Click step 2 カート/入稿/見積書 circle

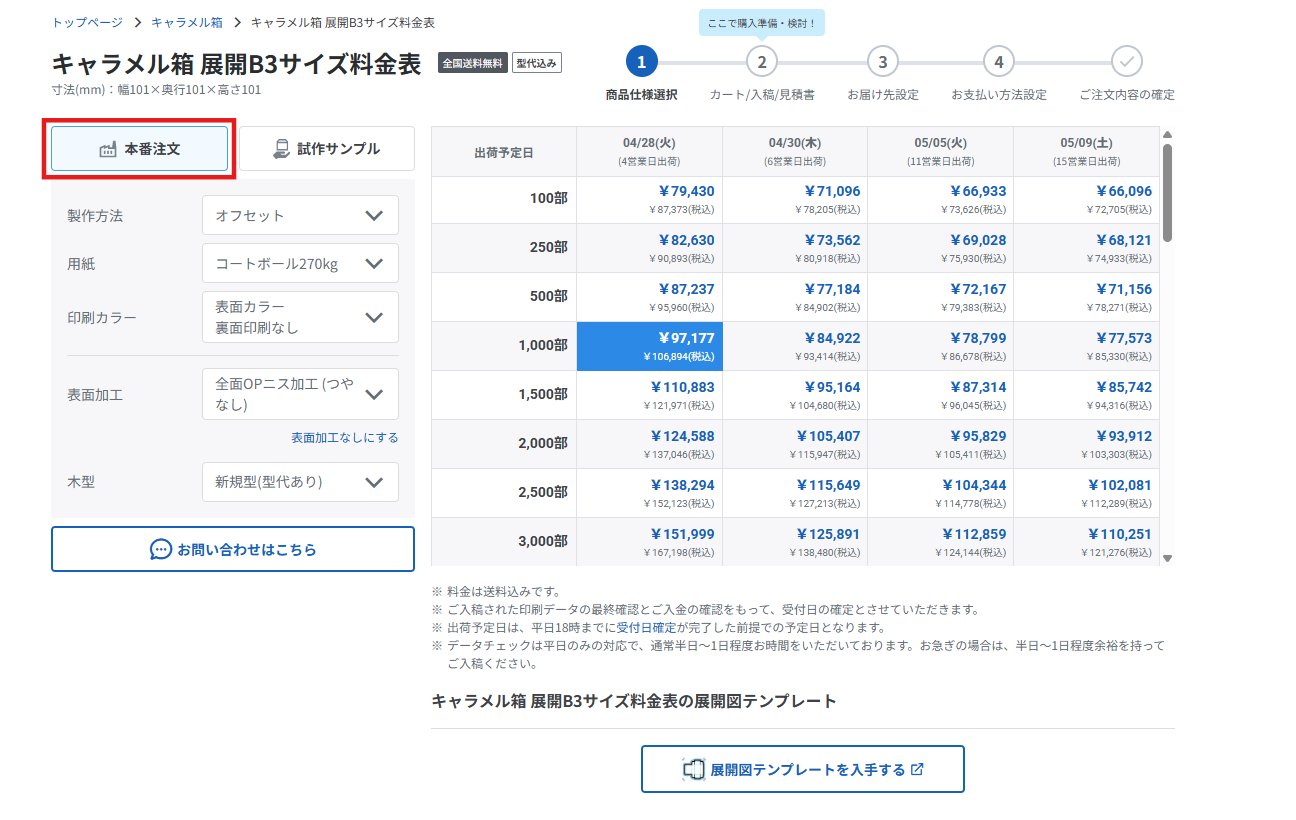point(762,62)
